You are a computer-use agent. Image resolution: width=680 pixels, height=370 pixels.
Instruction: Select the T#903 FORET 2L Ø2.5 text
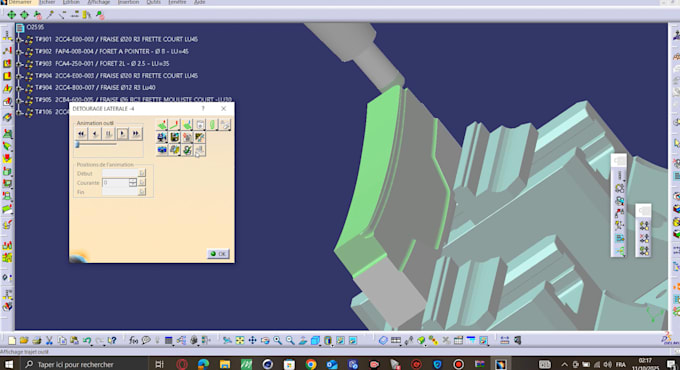pos(102,64)
